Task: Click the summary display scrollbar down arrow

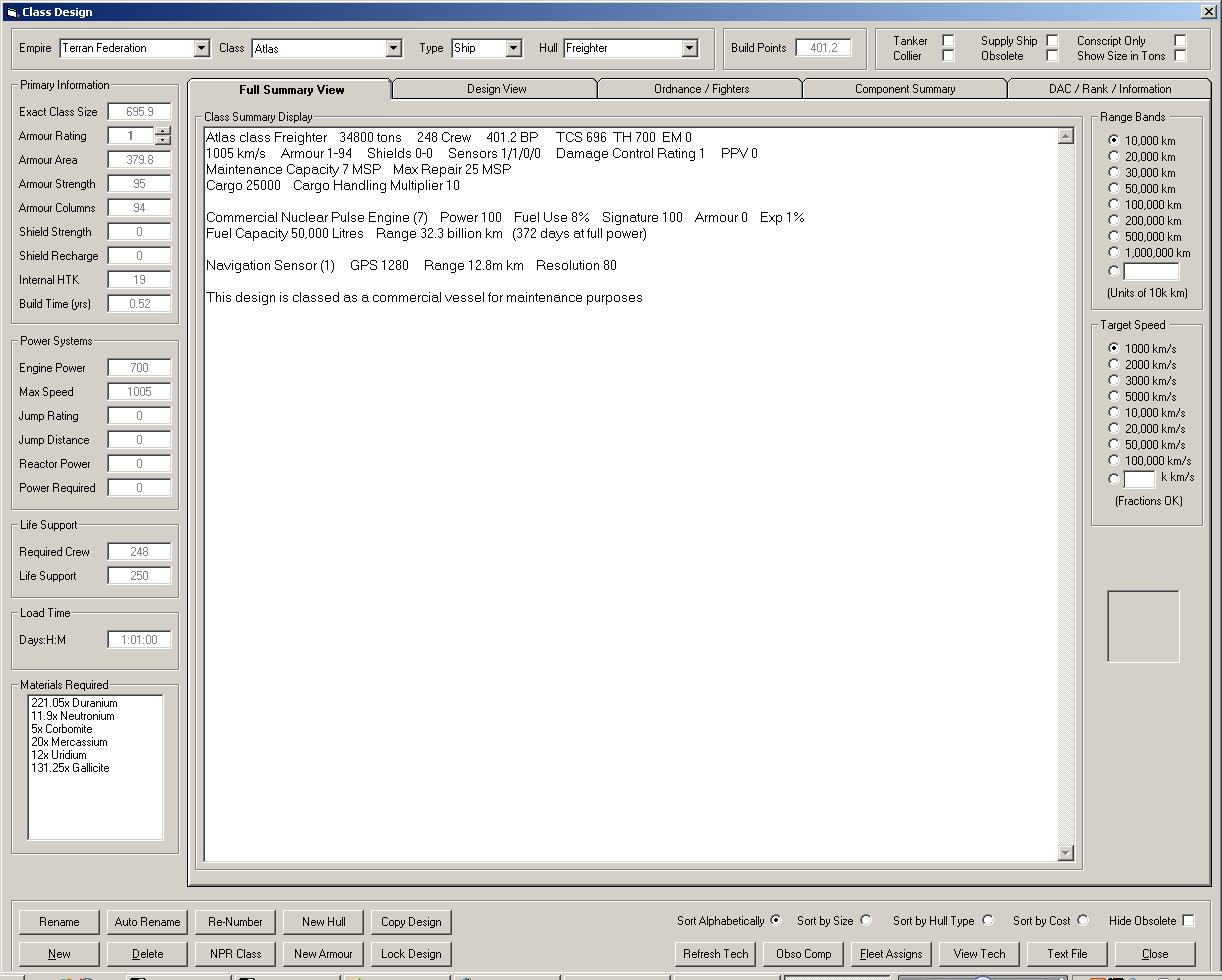Action: [1065, 853]
